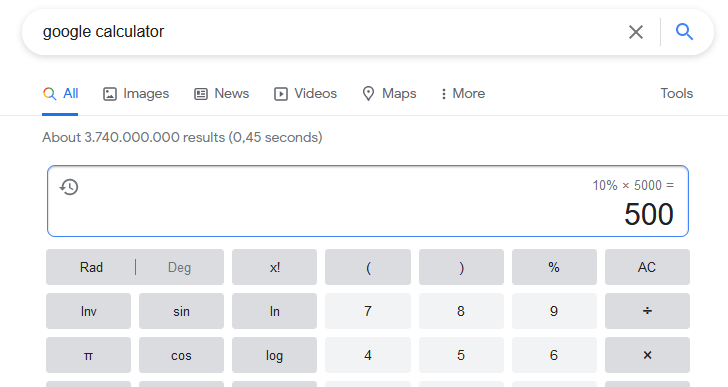Click the factorial x! key
This screenshot has width=728, height=387.
click(274, 267)
